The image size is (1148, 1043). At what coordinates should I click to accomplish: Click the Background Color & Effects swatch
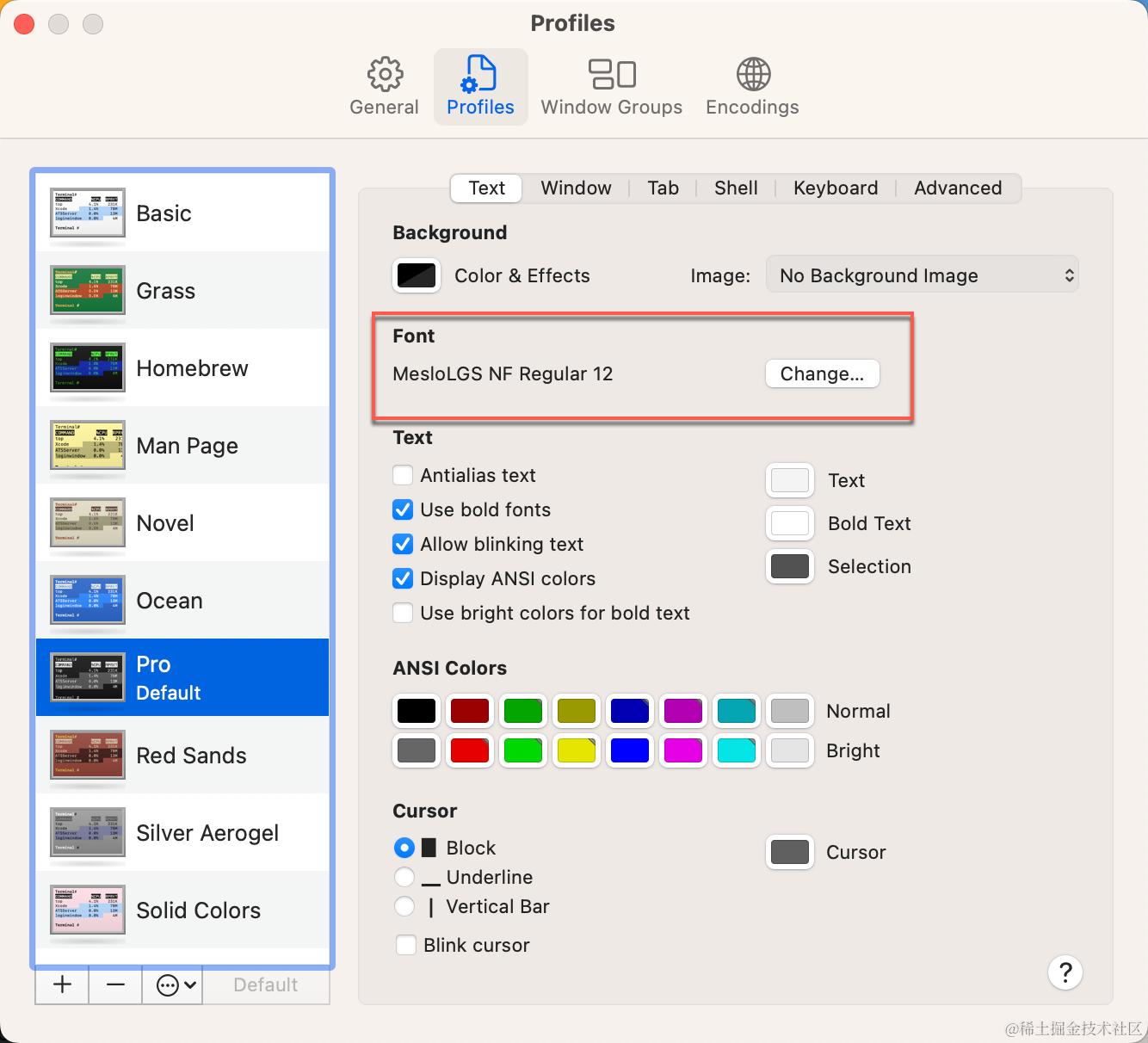tap(417, 276)
